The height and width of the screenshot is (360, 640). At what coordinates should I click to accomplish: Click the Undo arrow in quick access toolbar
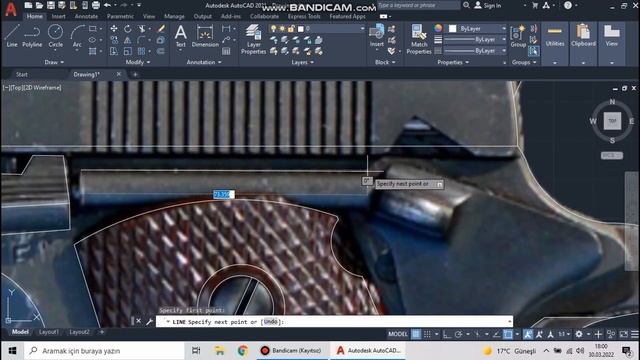pyautogui.click(x=107, y=5)
